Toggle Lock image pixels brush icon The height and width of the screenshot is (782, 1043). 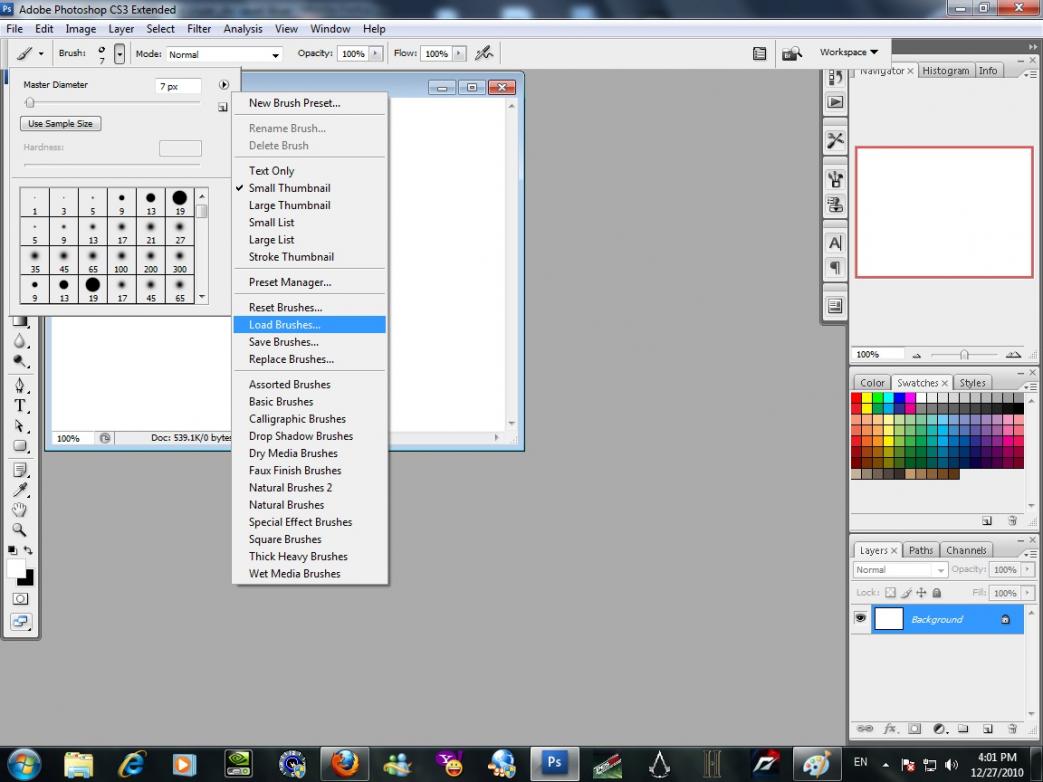[906, 592]
